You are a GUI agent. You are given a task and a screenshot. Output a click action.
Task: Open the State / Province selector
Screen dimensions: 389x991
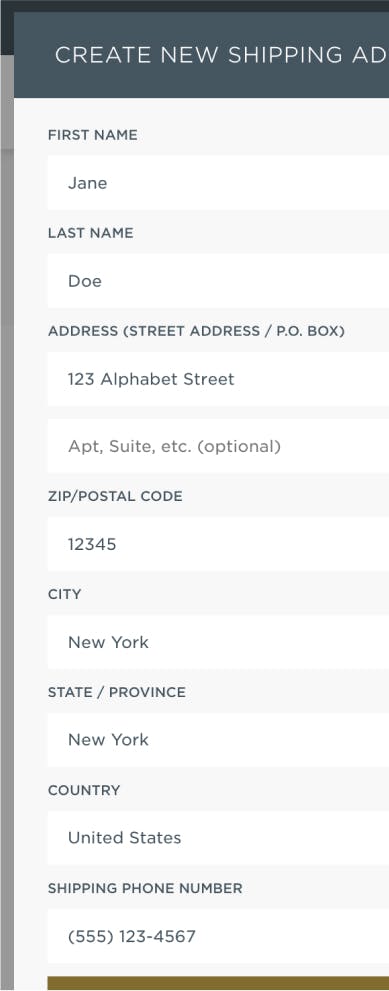click(x=218, y=740)
